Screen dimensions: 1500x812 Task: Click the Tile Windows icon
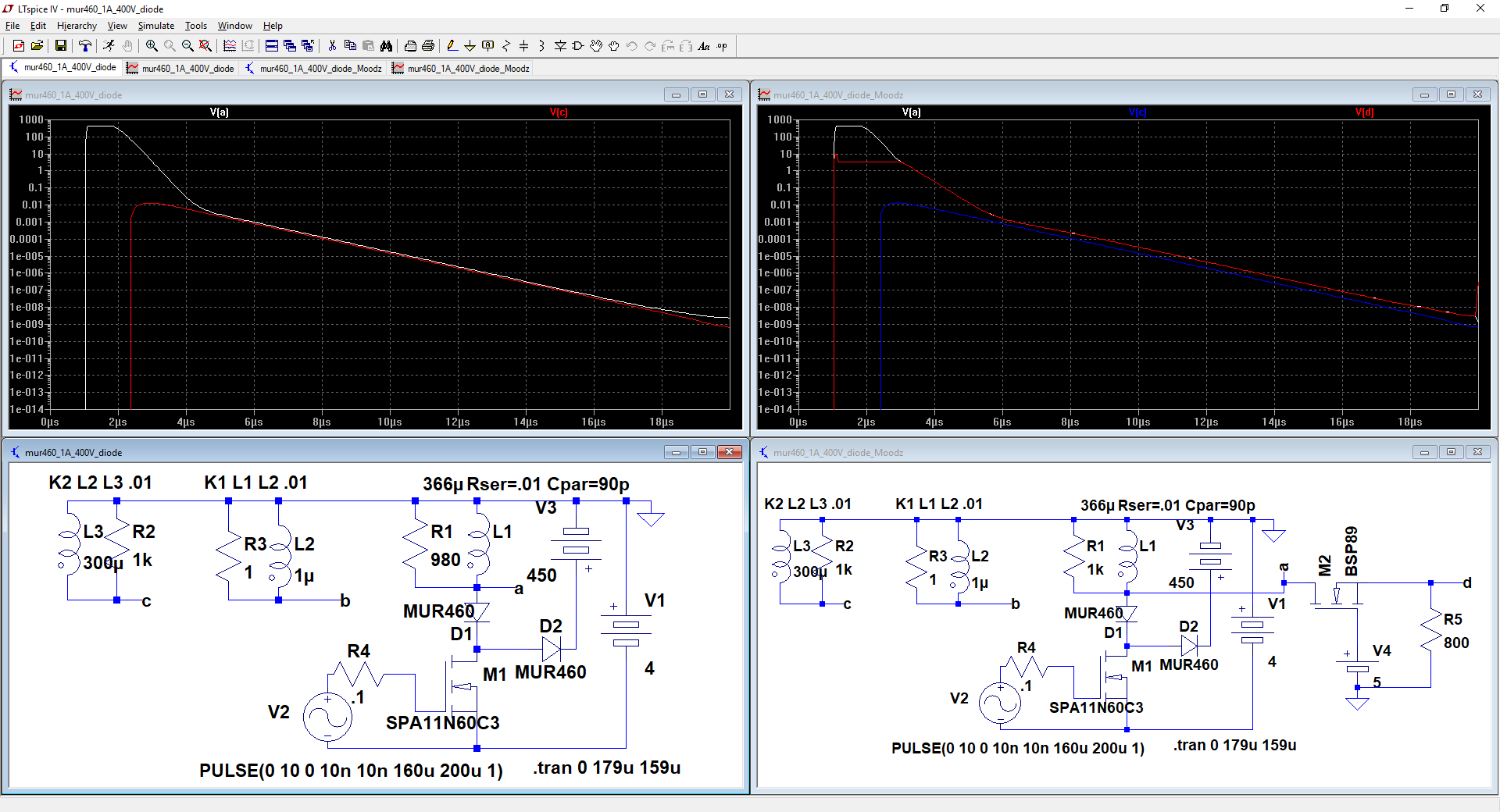click(271, 46)
